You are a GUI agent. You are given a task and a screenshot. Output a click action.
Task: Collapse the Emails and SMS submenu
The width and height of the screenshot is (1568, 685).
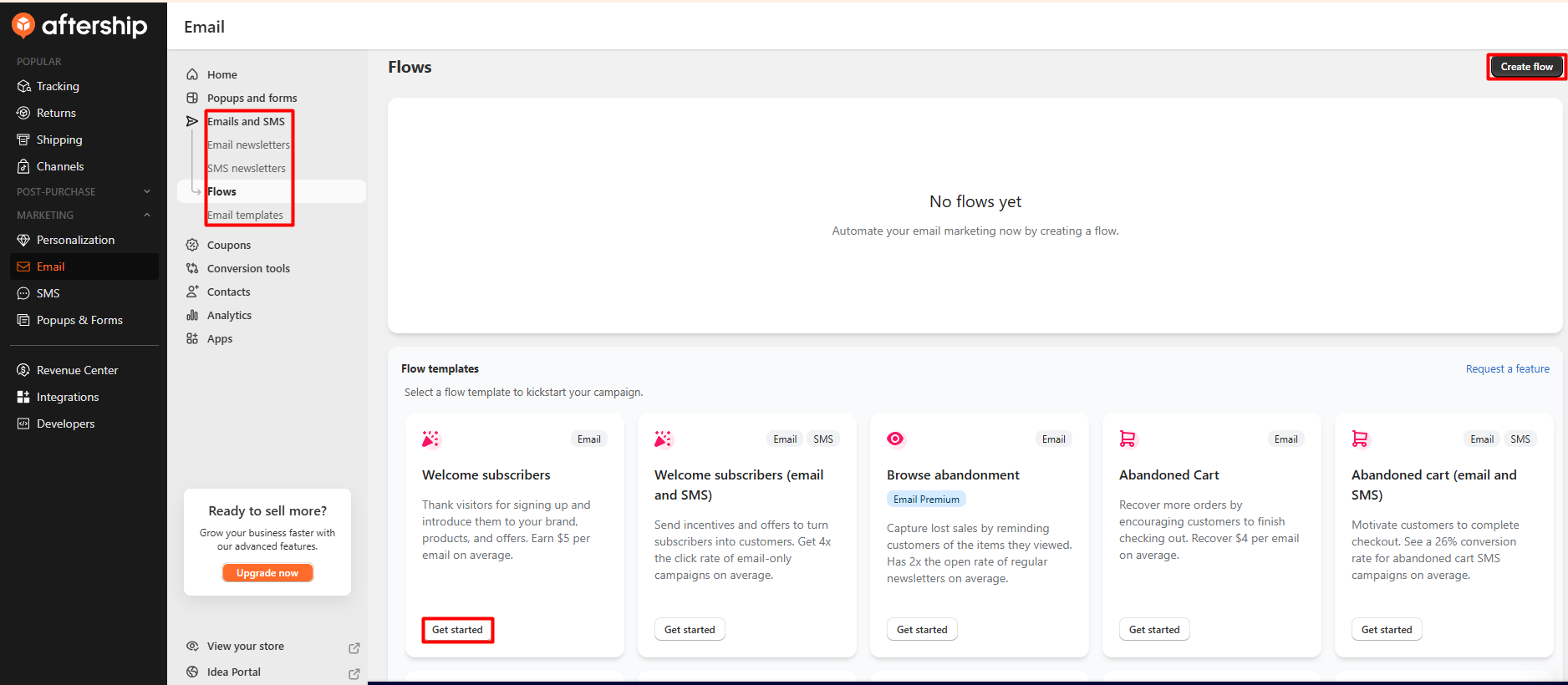pos(246,121)
